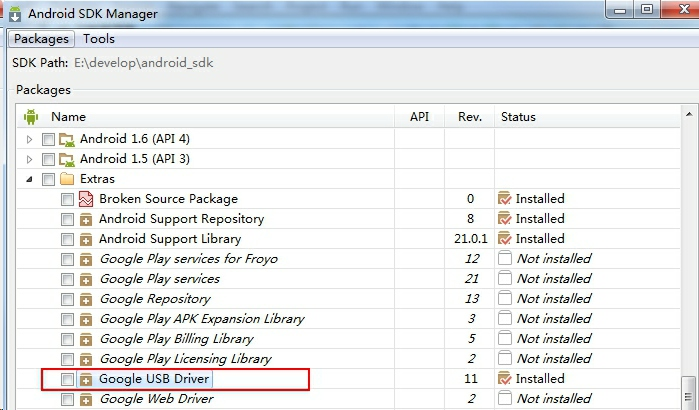The height and width of the screenshot is (410, 699).
Task: Click the Installed status icon for Broken Source Package
Action: coord(504,198)
